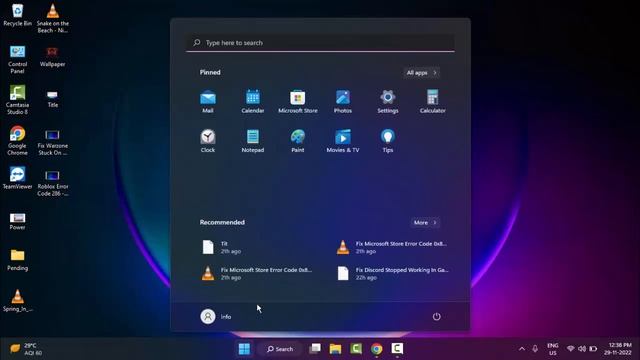
Task: Open the Clock app
Action: coord(208,141)
